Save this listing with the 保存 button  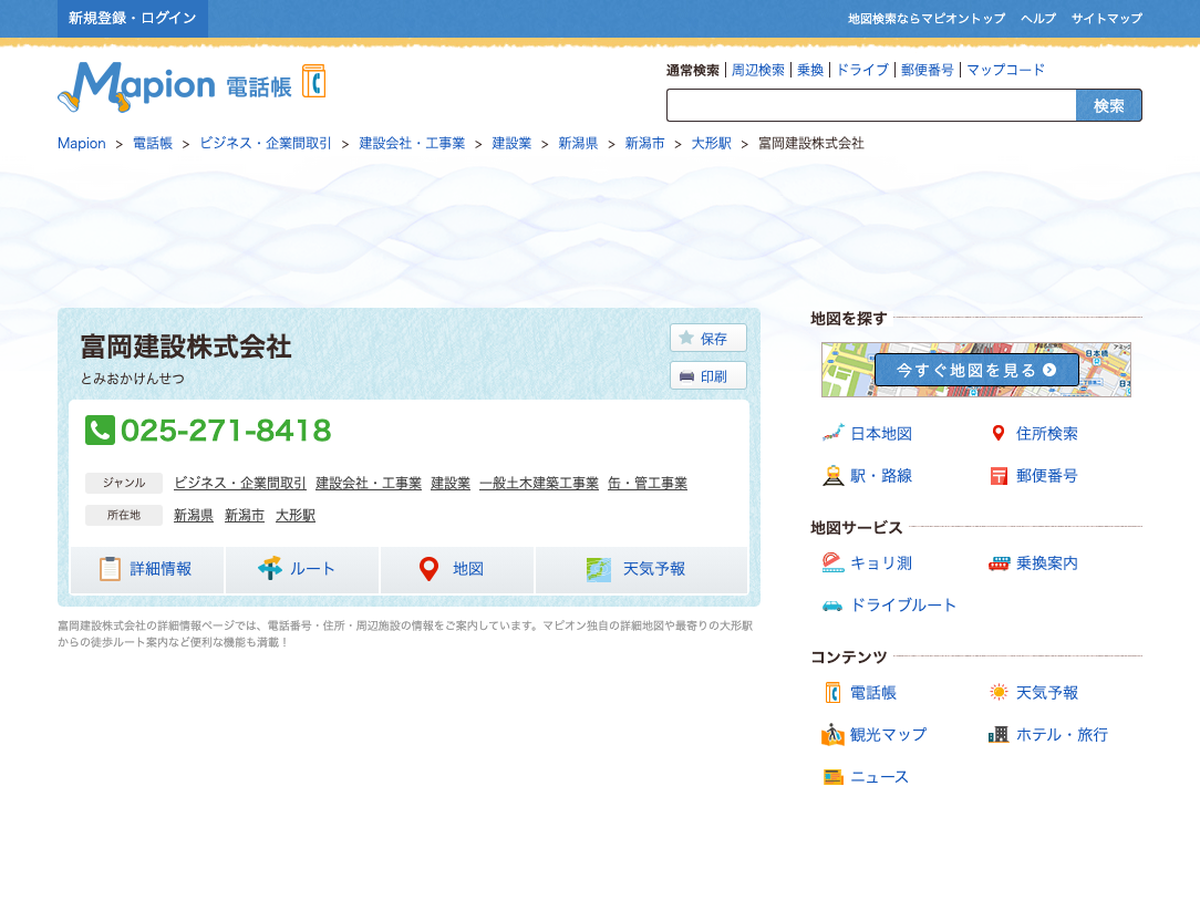coord(708,338)
